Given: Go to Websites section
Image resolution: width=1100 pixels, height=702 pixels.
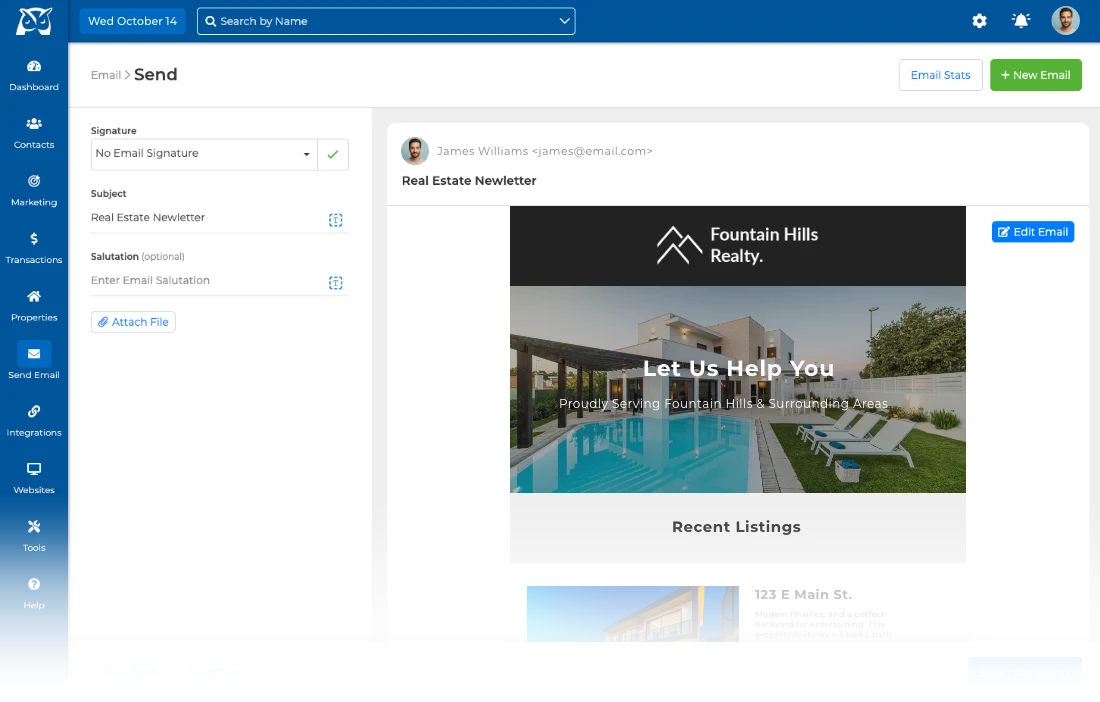Looking at the screenshot, I should 34,478.
